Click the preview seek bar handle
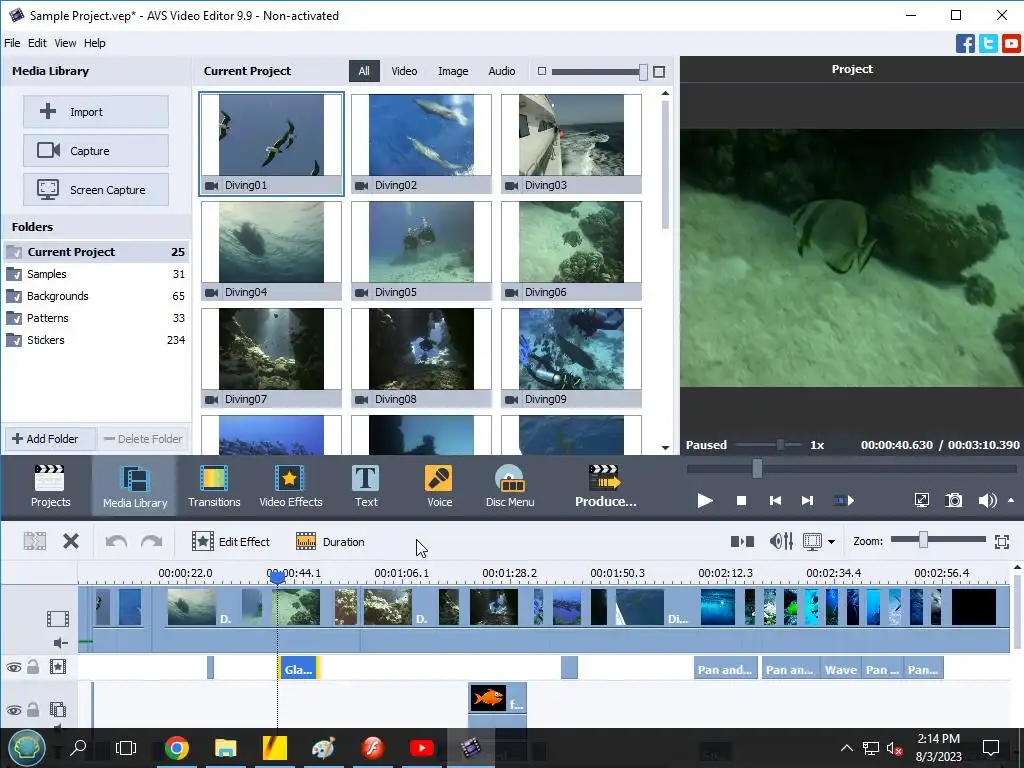The height and width of the screenshot is (768, 1024). click(757, 468)
